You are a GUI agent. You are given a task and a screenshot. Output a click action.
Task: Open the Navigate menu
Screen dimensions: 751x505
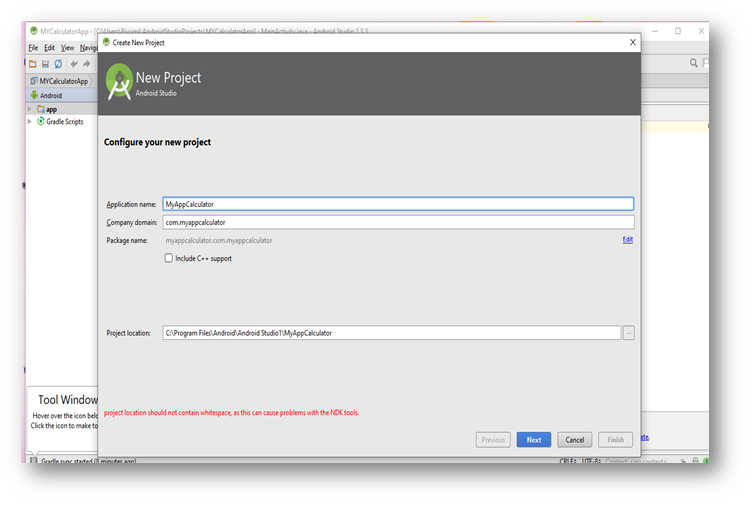(x=89, y=48)
